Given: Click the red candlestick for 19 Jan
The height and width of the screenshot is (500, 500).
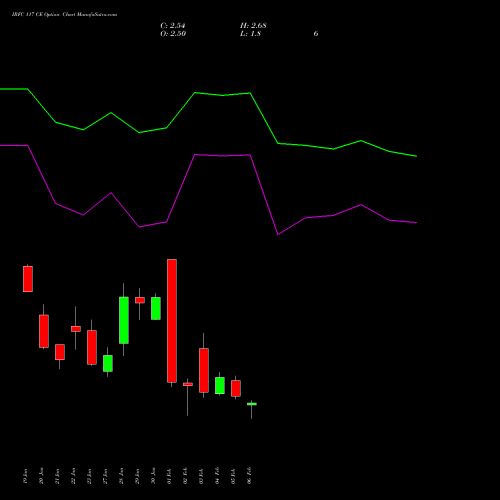Looking at the screenshot, I should [28, 279].
